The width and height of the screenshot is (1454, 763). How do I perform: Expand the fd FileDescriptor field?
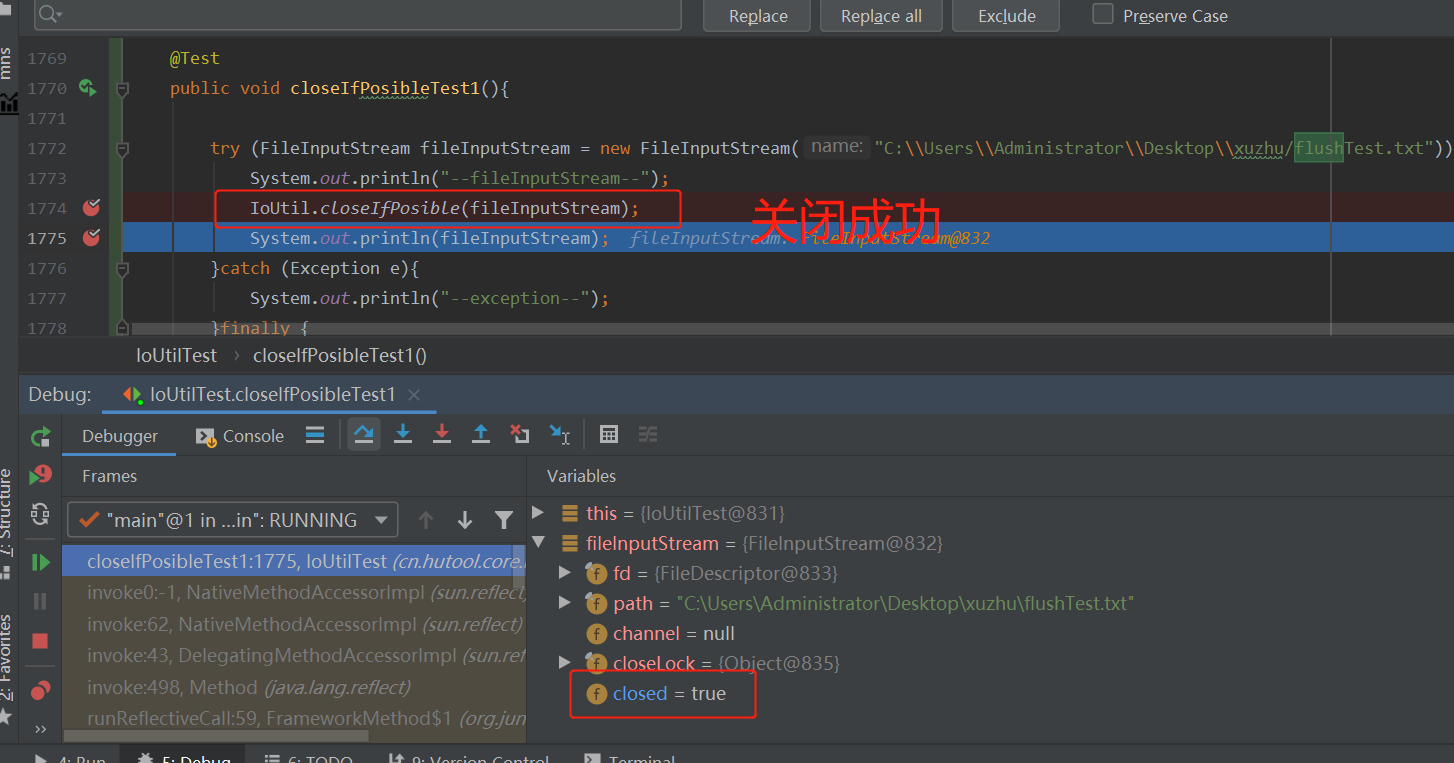click(x=565, y=573)
